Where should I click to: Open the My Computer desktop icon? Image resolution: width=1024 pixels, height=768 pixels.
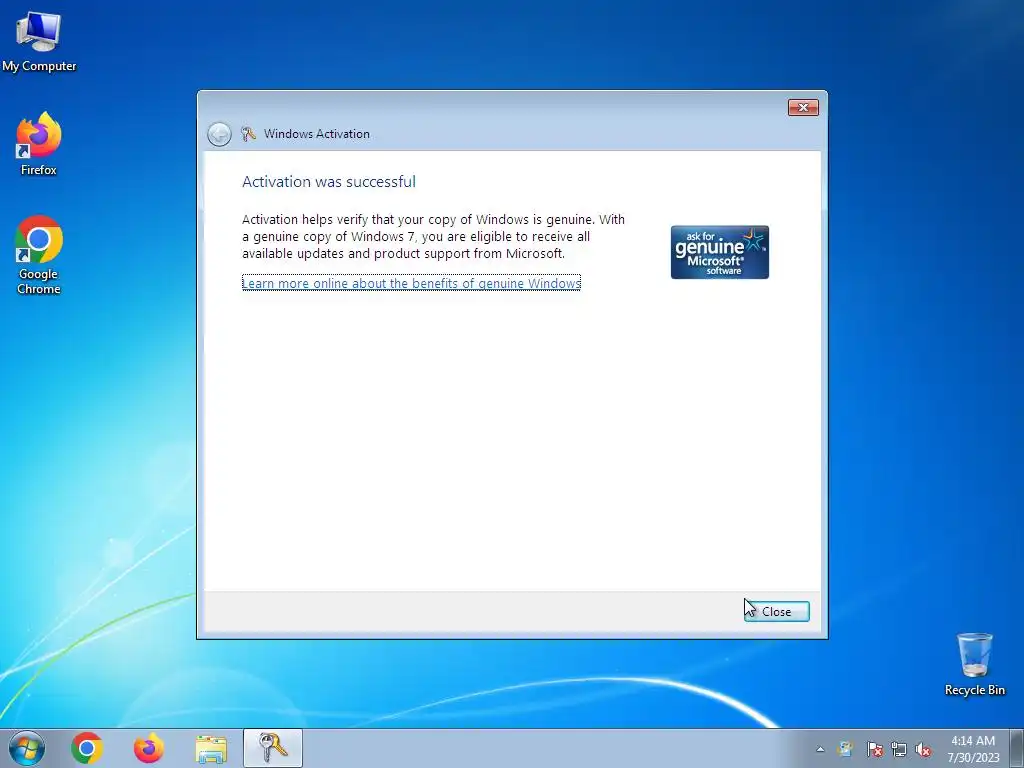pyautogui.click(x=39, y=42)
